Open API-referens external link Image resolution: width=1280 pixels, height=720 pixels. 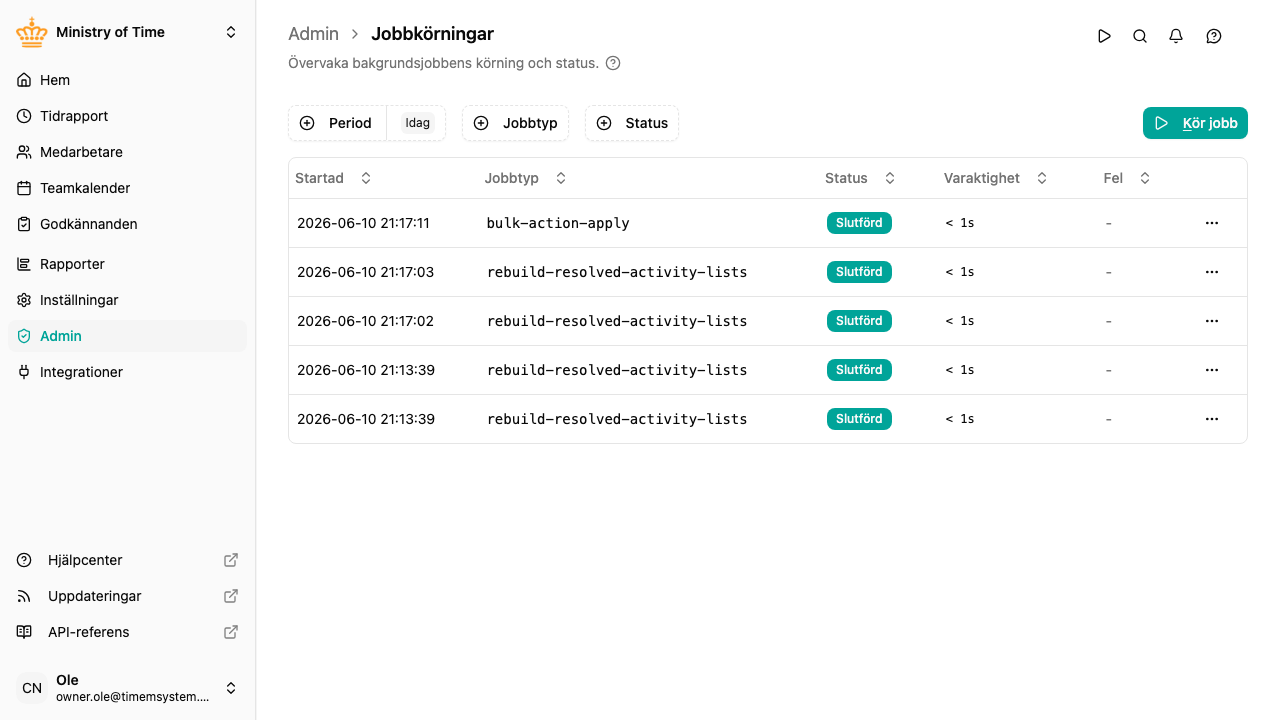127,632
